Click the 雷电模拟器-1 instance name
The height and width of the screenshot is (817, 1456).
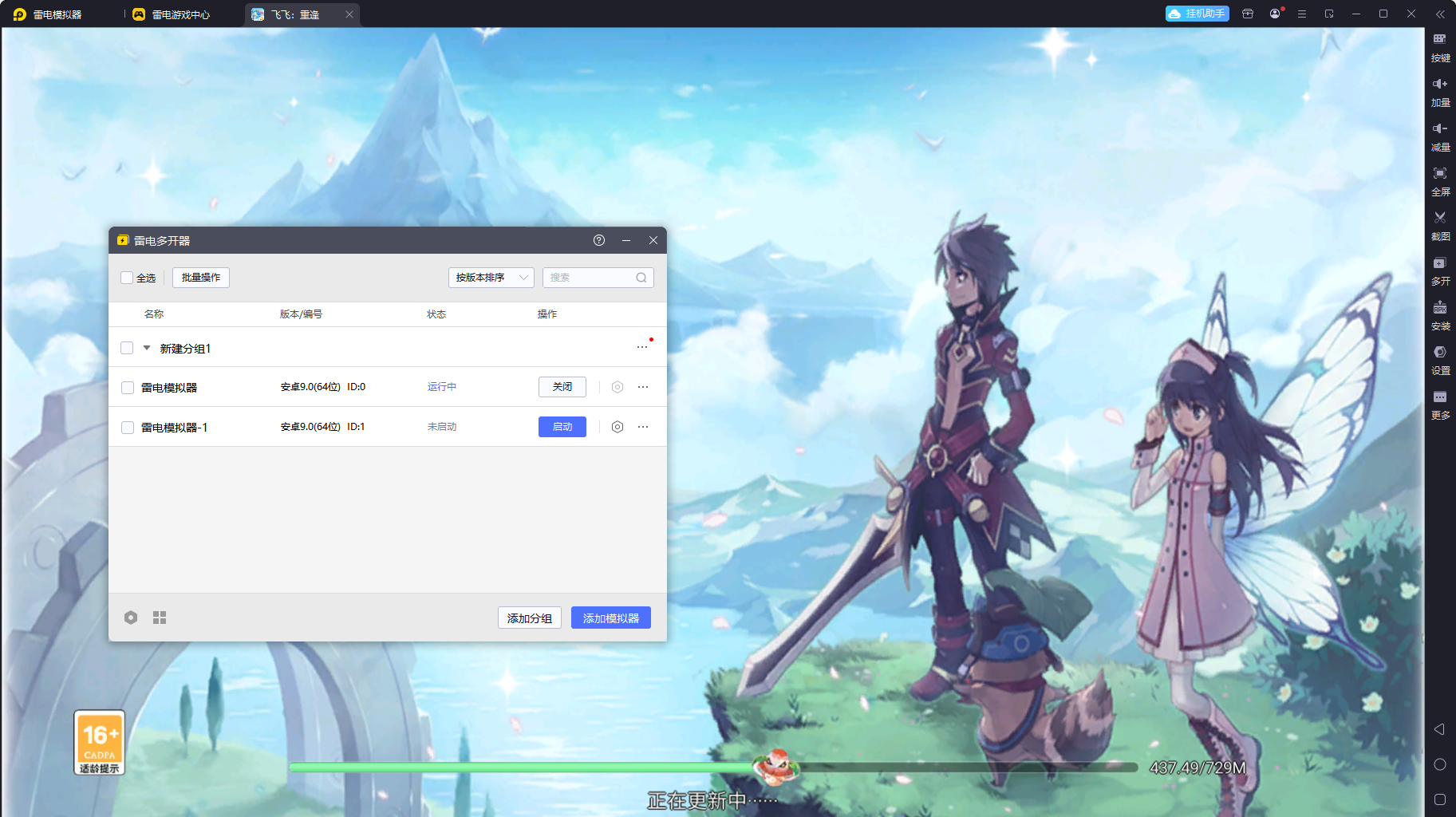coord(175,428)
